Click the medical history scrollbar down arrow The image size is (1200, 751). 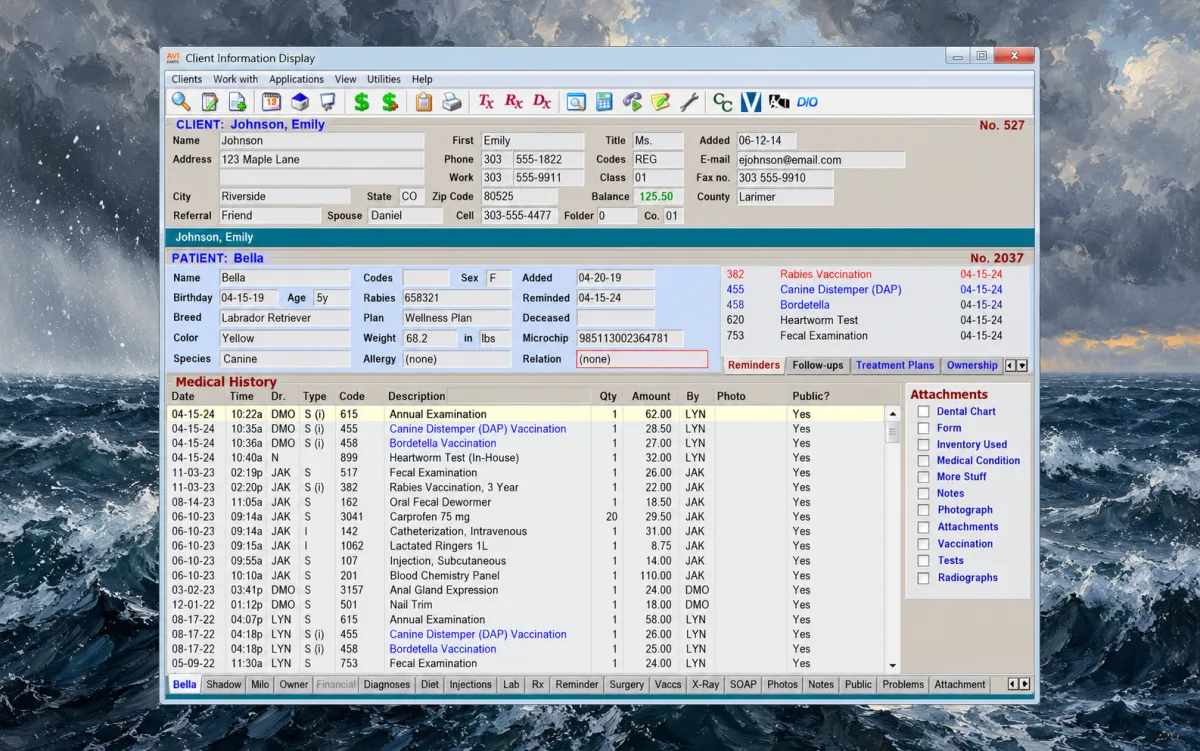[x=893, y=666]
